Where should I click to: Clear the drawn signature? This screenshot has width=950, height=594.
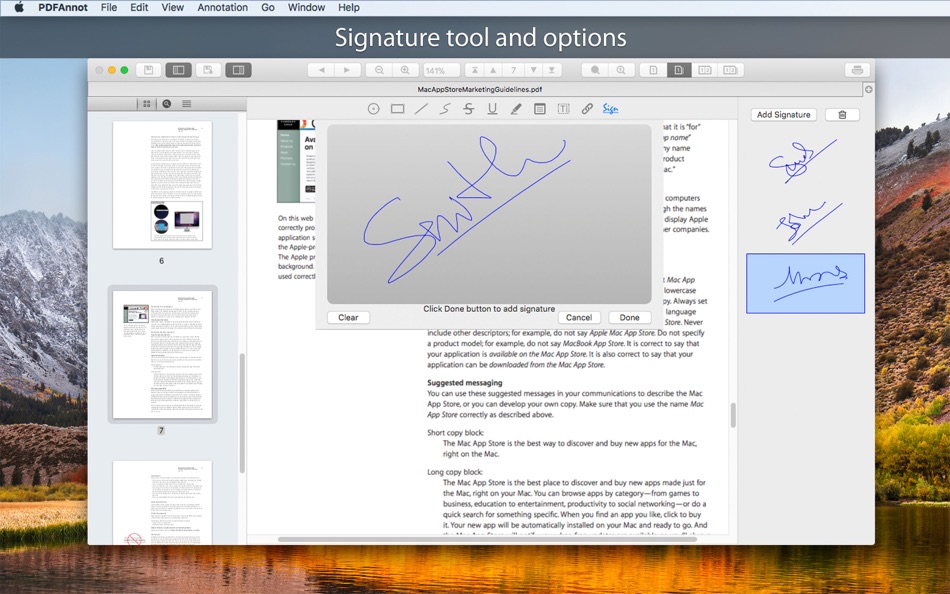click(x=348, y=318)
